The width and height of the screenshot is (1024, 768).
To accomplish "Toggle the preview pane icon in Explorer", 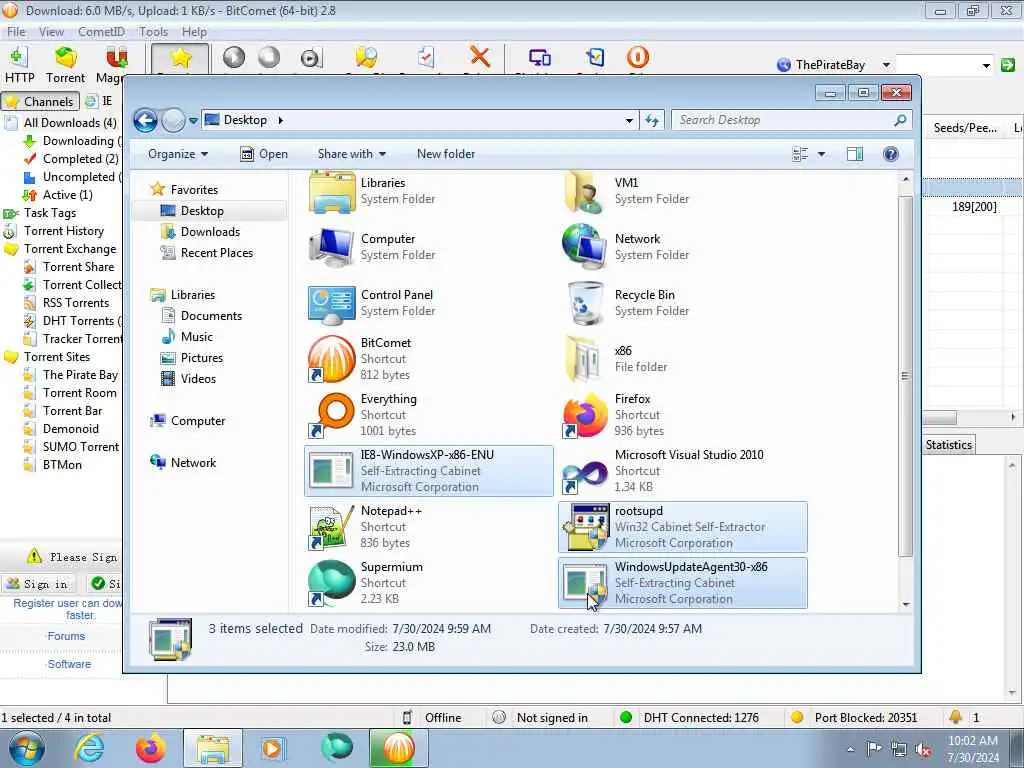I will pos(855,154).
